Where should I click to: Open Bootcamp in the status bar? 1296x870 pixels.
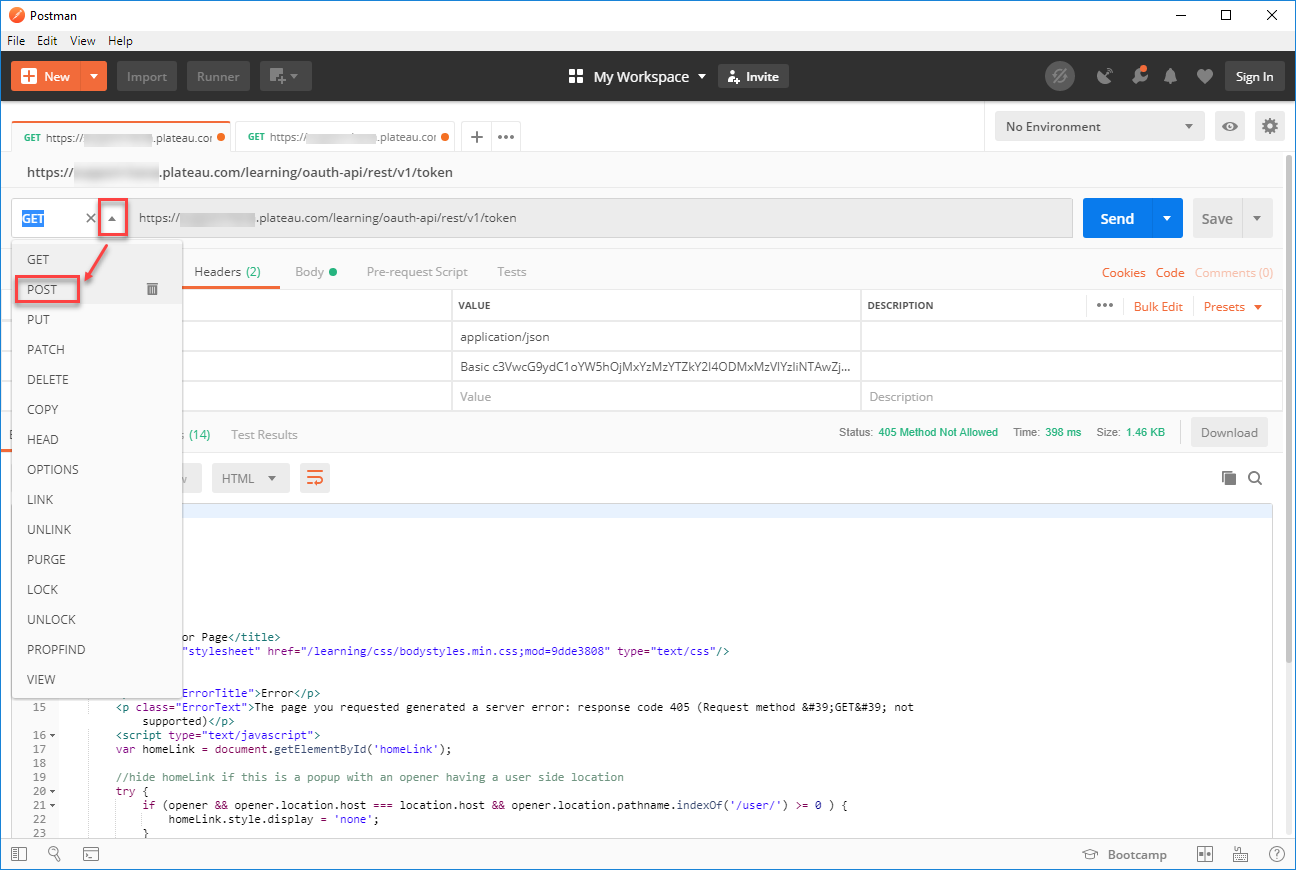click(1125, 855)
